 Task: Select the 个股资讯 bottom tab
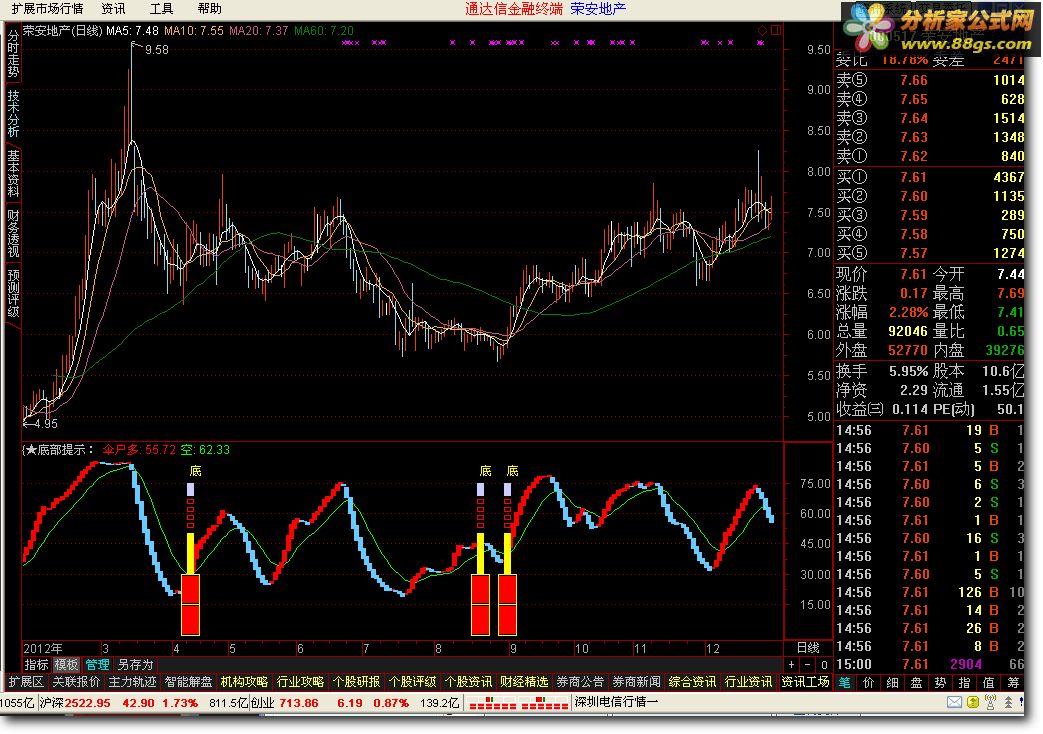click(x=468, y=681)
